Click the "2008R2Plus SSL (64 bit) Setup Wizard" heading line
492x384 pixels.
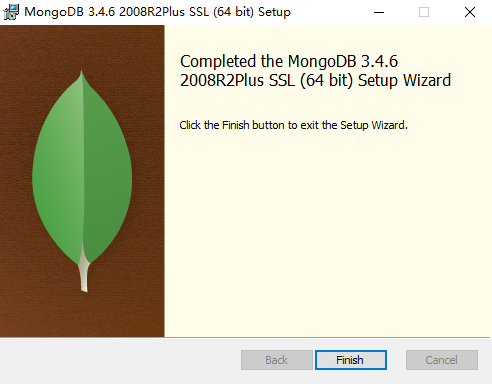click(315, 80)
